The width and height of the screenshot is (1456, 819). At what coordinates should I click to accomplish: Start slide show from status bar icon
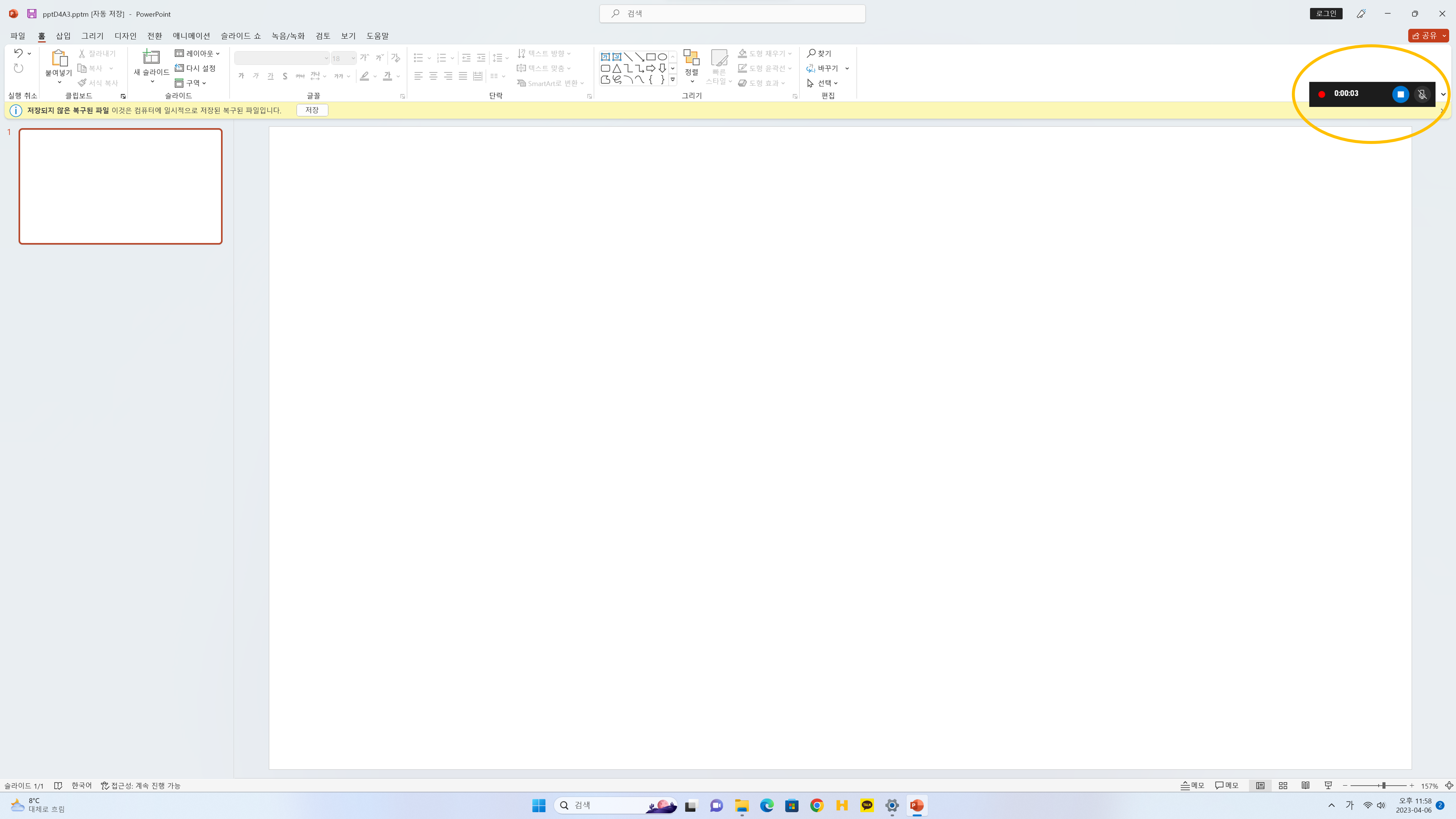[1328, 786]
